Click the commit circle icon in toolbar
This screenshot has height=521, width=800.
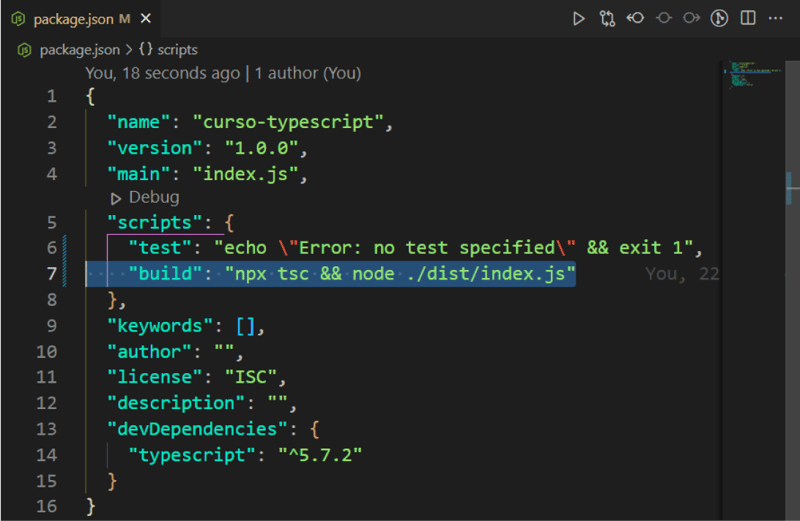663,18
